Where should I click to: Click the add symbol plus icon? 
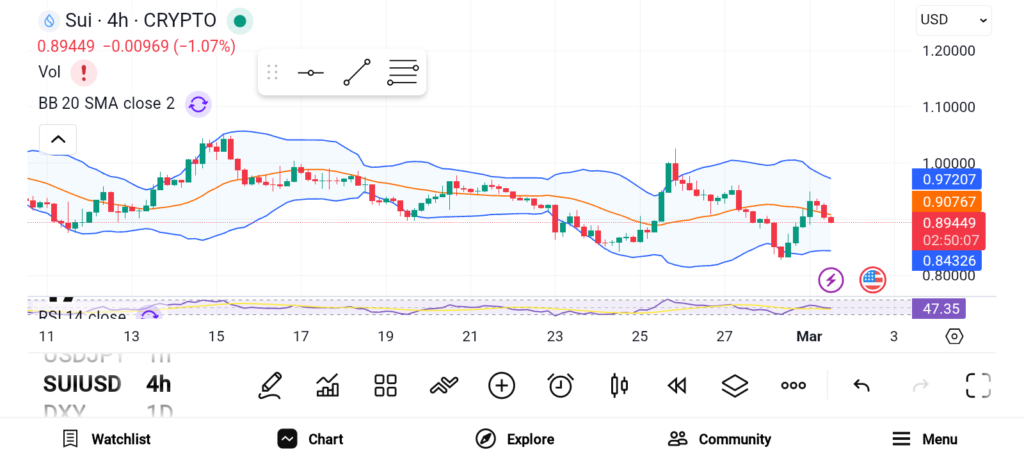tap(501, 385)
